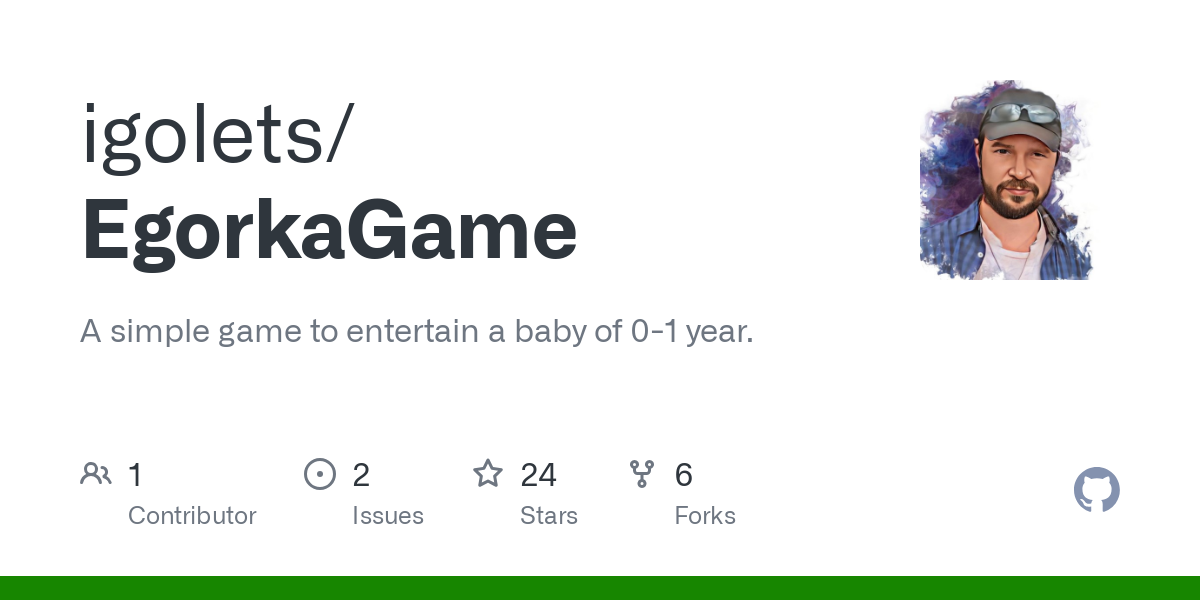
Task: Click the issues count '2'
Action: coord(361,475)
